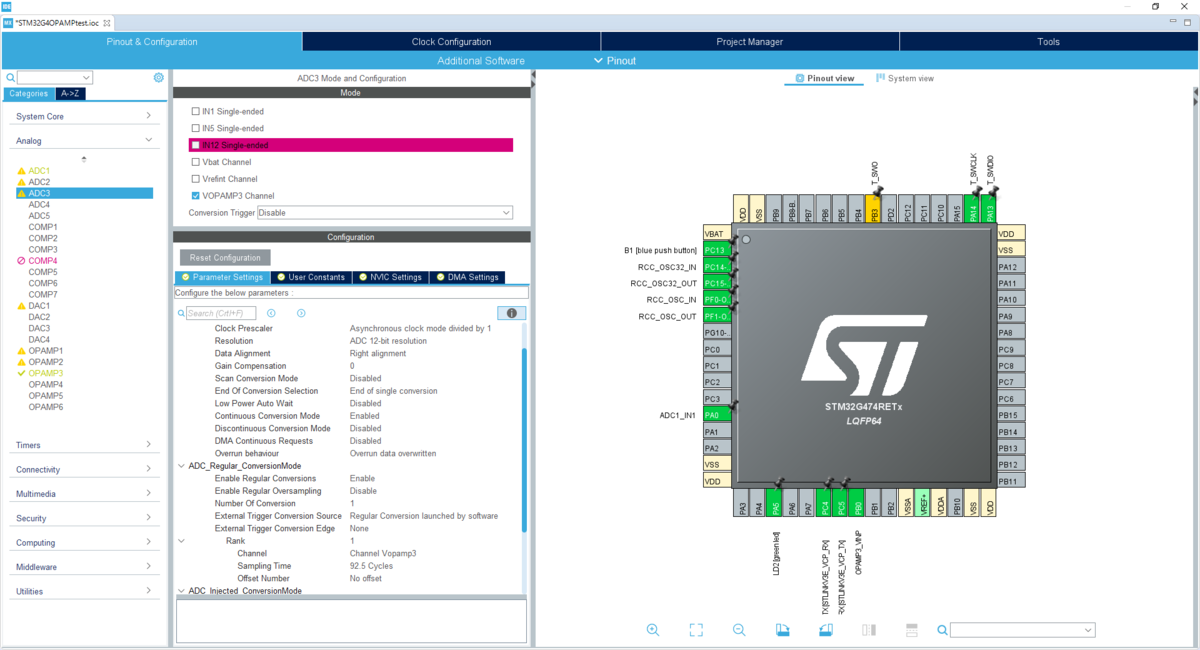Enable IN1 Single-ended checkbox
The image size is (1200, 650).
[196, 111]
